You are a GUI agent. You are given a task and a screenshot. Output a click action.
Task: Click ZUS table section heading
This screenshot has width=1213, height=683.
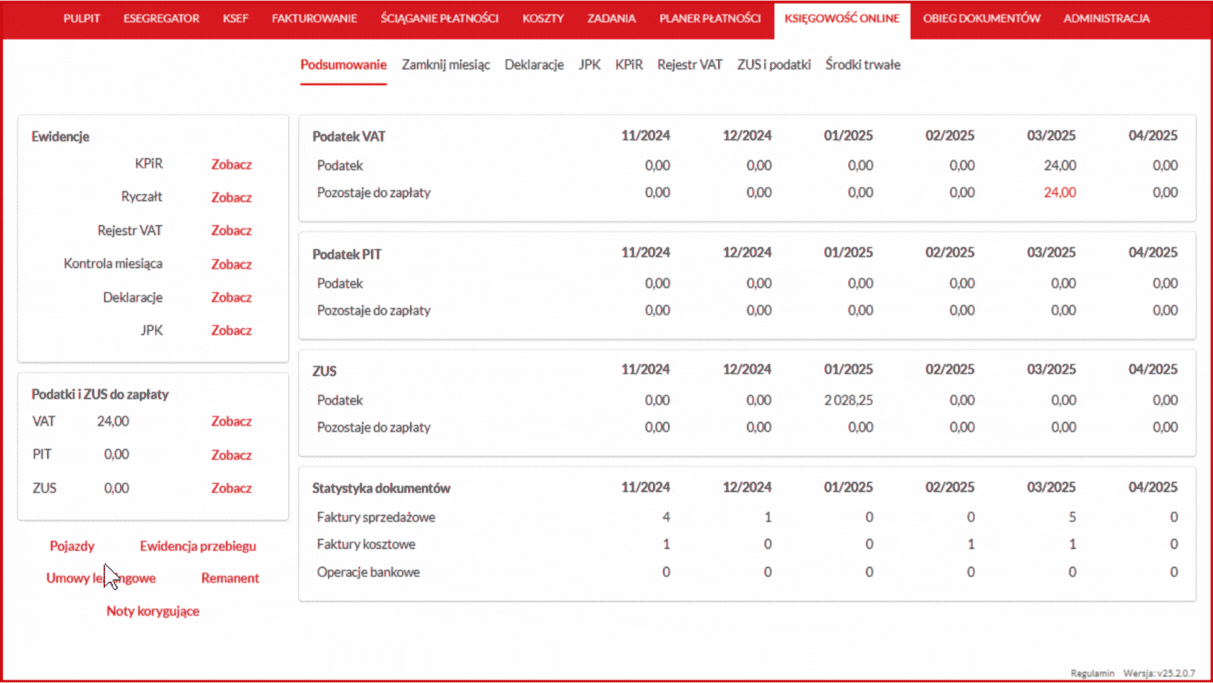(324, 371)
